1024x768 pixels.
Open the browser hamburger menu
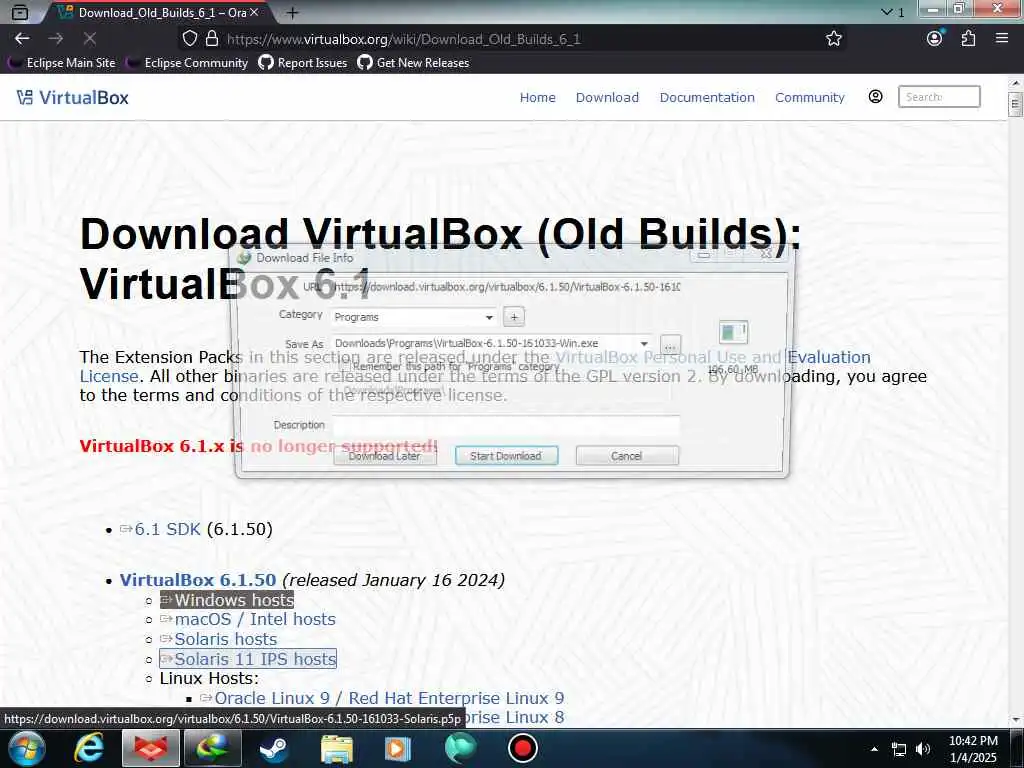point(1002,39)
